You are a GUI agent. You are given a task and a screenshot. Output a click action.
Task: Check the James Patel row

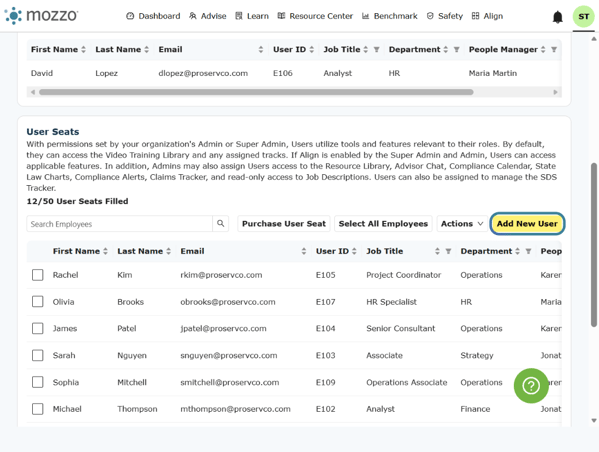pos(37,328)
